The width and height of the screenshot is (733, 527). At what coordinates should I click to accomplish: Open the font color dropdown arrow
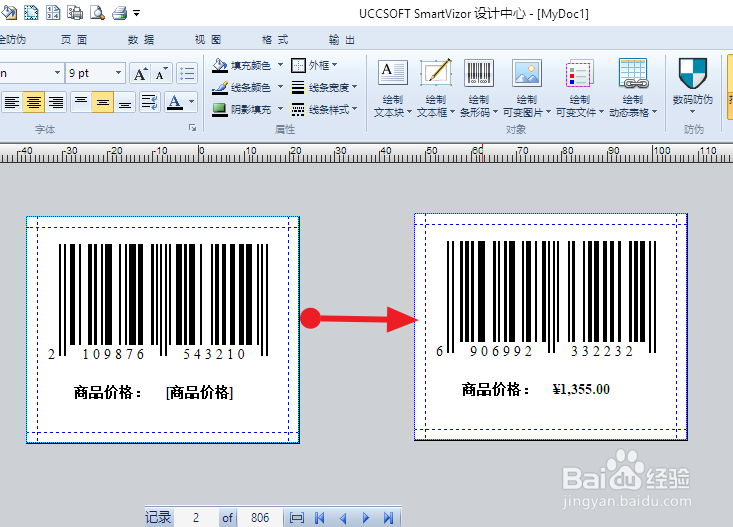point(191,102)
